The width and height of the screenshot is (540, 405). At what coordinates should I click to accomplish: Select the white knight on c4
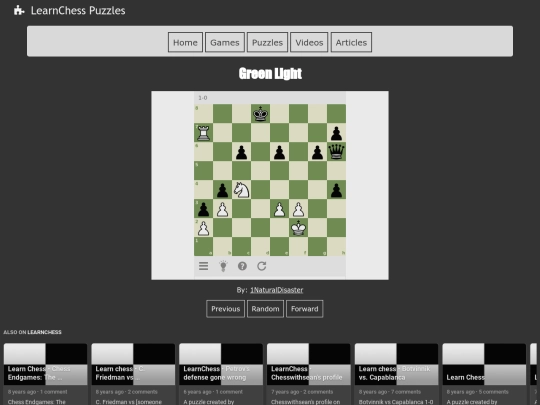click(x=241, y=189)
